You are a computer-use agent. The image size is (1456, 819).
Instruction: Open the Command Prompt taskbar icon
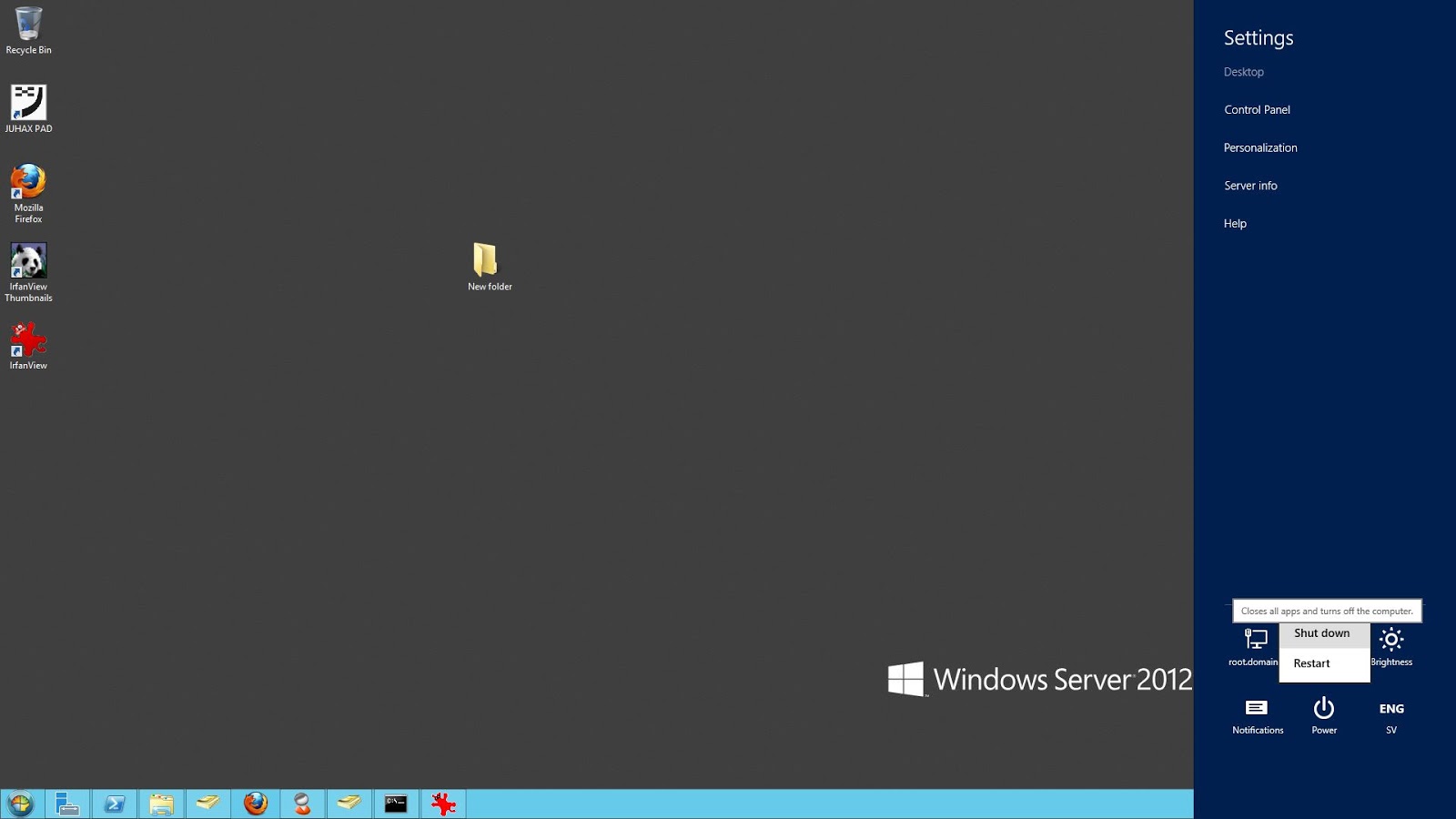pyautogui.click(x=396, y=804)
